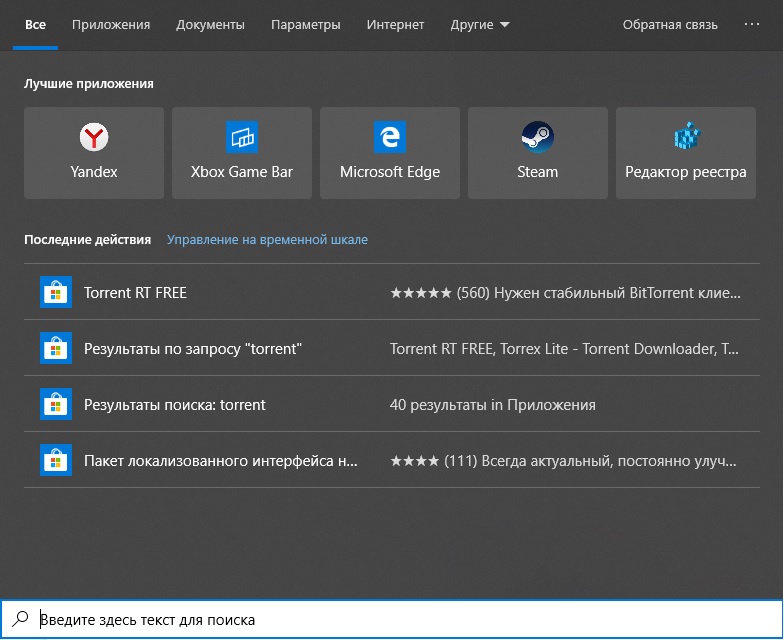Select Результаты поиска: torrent entry
784x640 pixels.
coord(392,404)
